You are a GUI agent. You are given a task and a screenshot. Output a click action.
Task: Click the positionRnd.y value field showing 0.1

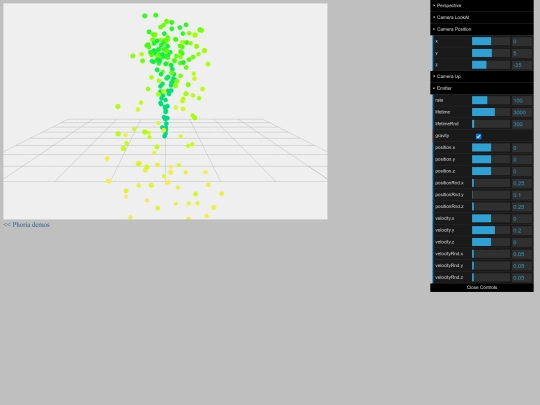coord(522,195)
